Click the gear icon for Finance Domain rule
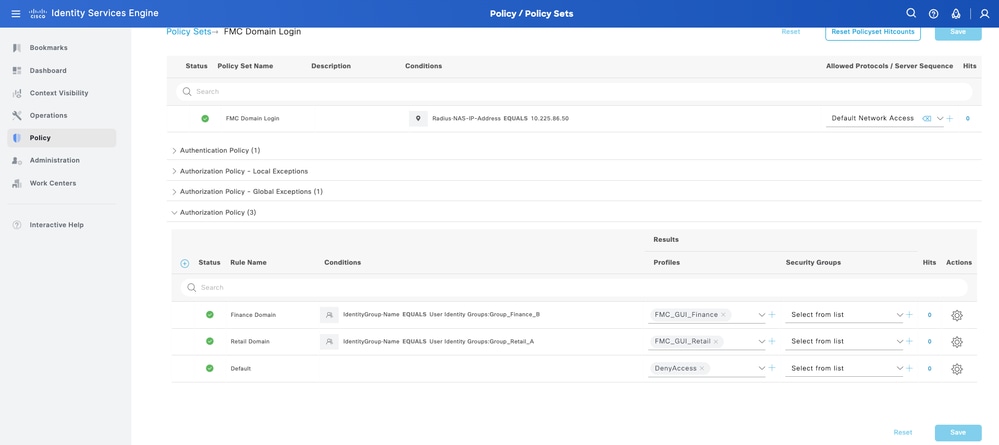 click(957, 315)
